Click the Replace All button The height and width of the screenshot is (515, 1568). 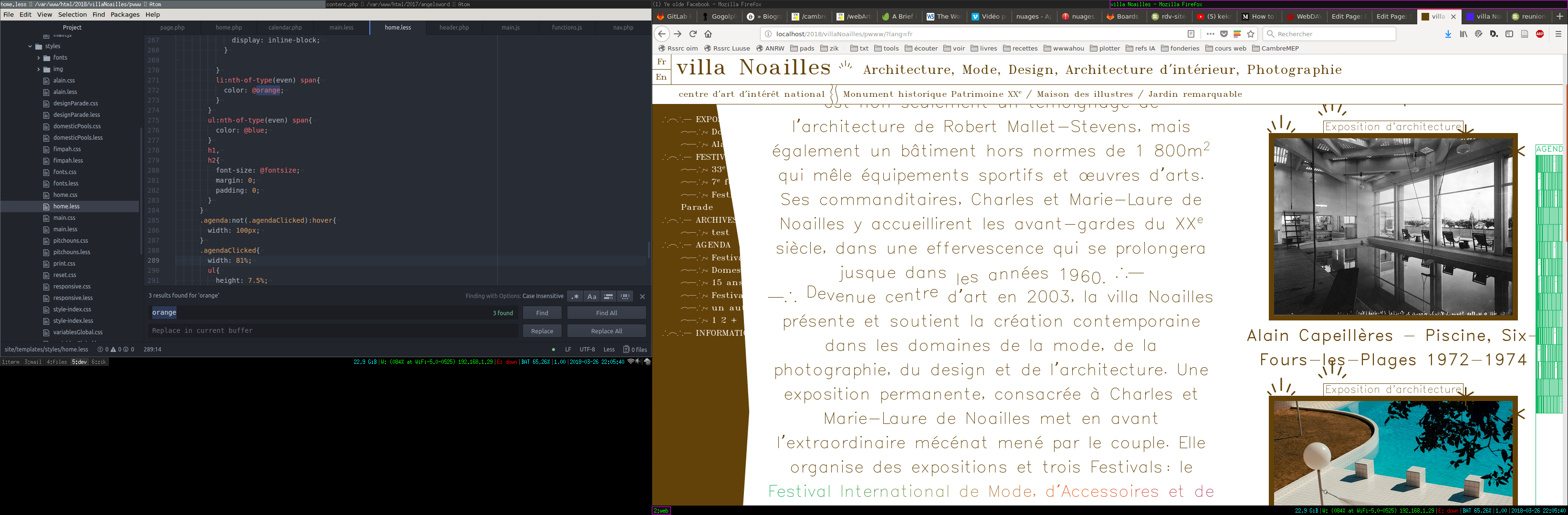pos(606,331)
